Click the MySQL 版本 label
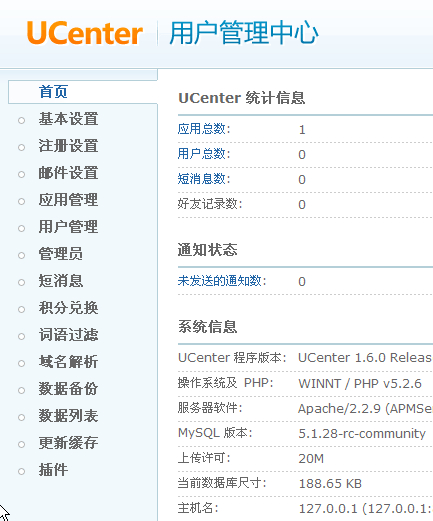This screenshot has height=521, width=433. pyautogui.click(x=215, y=433)
